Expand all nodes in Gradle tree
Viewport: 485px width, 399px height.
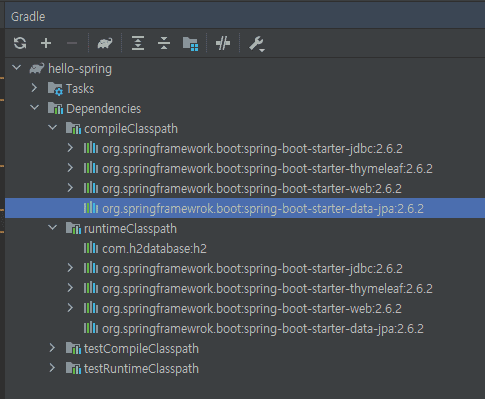pos(138,43)
